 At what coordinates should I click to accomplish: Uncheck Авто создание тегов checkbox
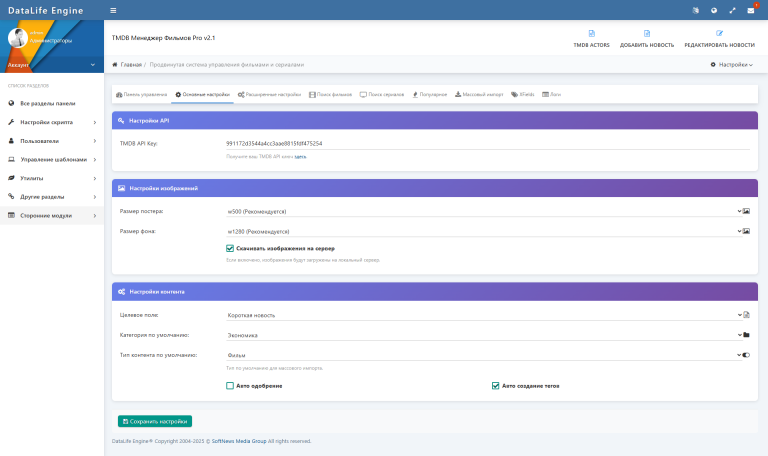click(x=495, y=385)
